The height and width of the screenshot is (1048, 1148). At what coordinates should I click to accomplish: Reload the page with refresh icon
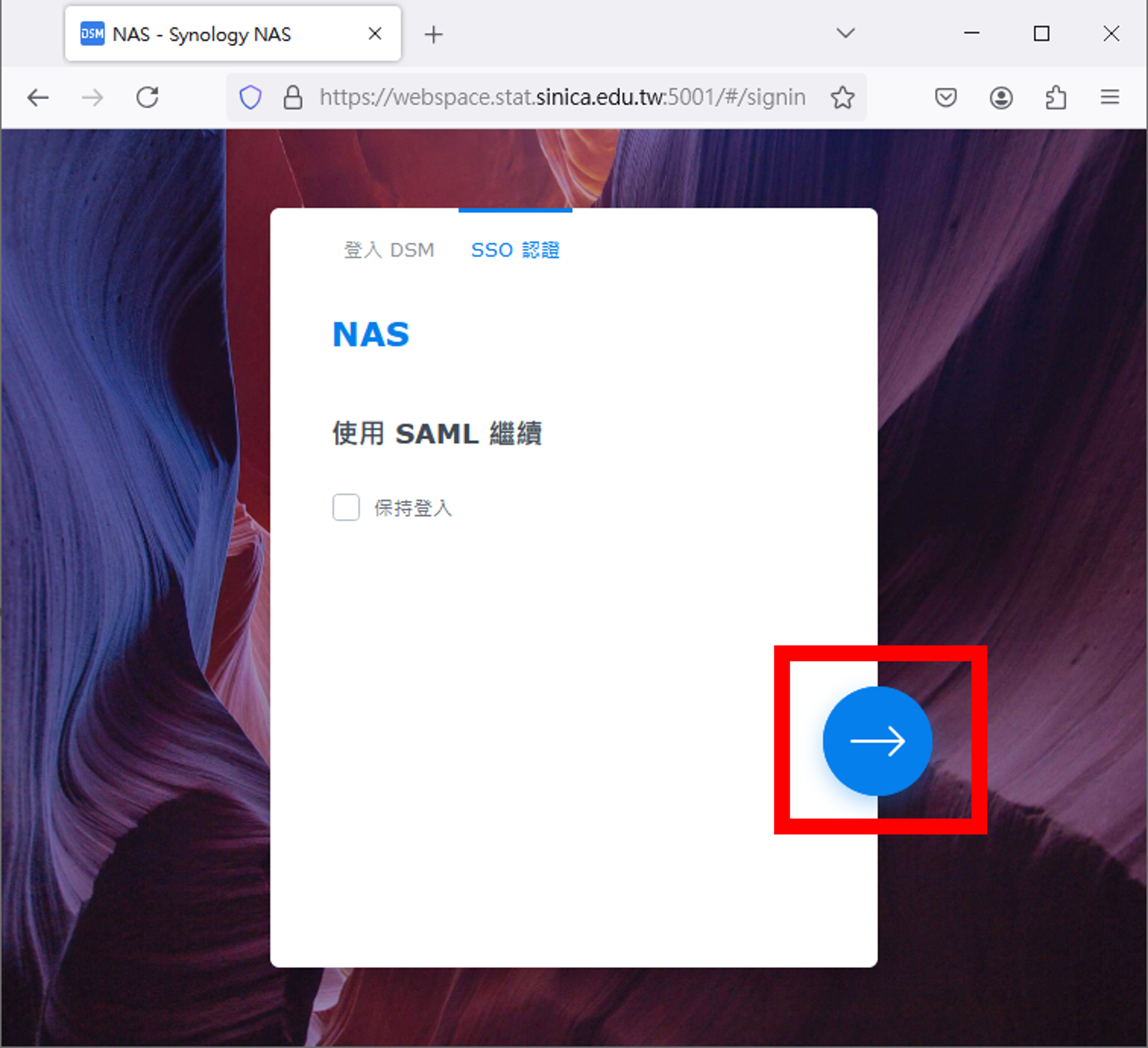(x=147, y=97)
